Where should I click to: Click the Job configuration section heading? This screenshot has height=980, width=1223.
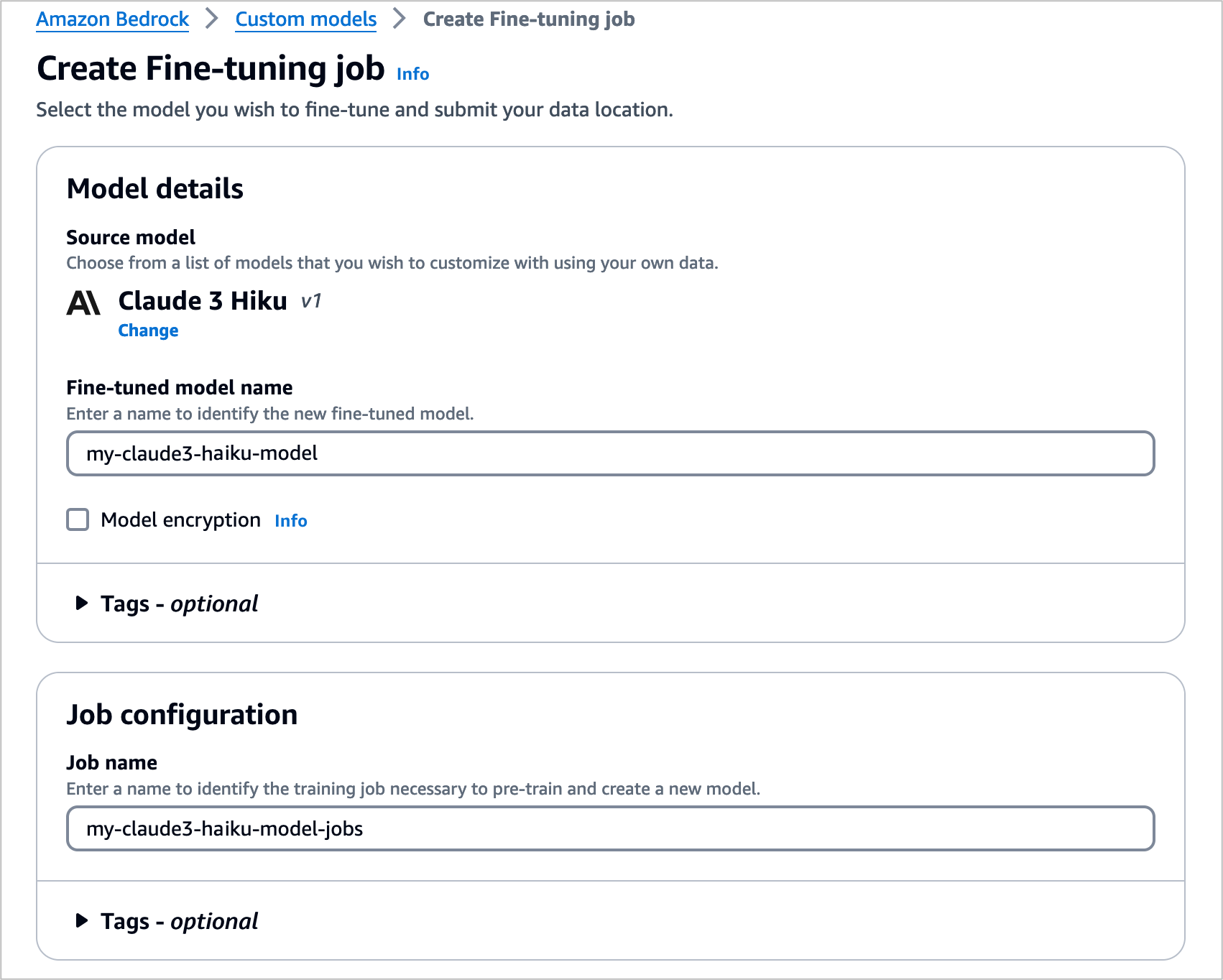[182, 715]
